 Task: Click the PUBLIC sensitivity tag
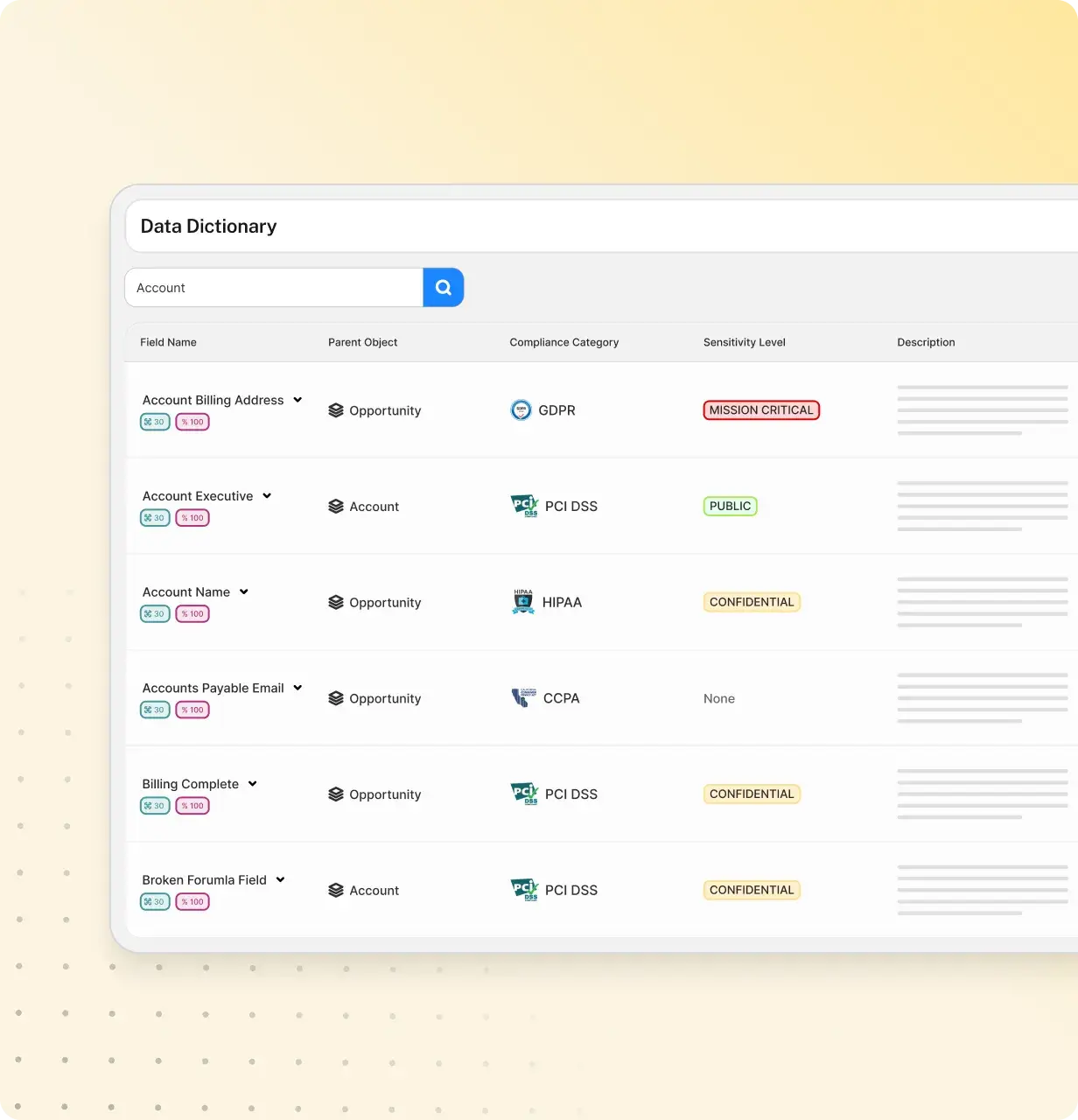(731, 506)
